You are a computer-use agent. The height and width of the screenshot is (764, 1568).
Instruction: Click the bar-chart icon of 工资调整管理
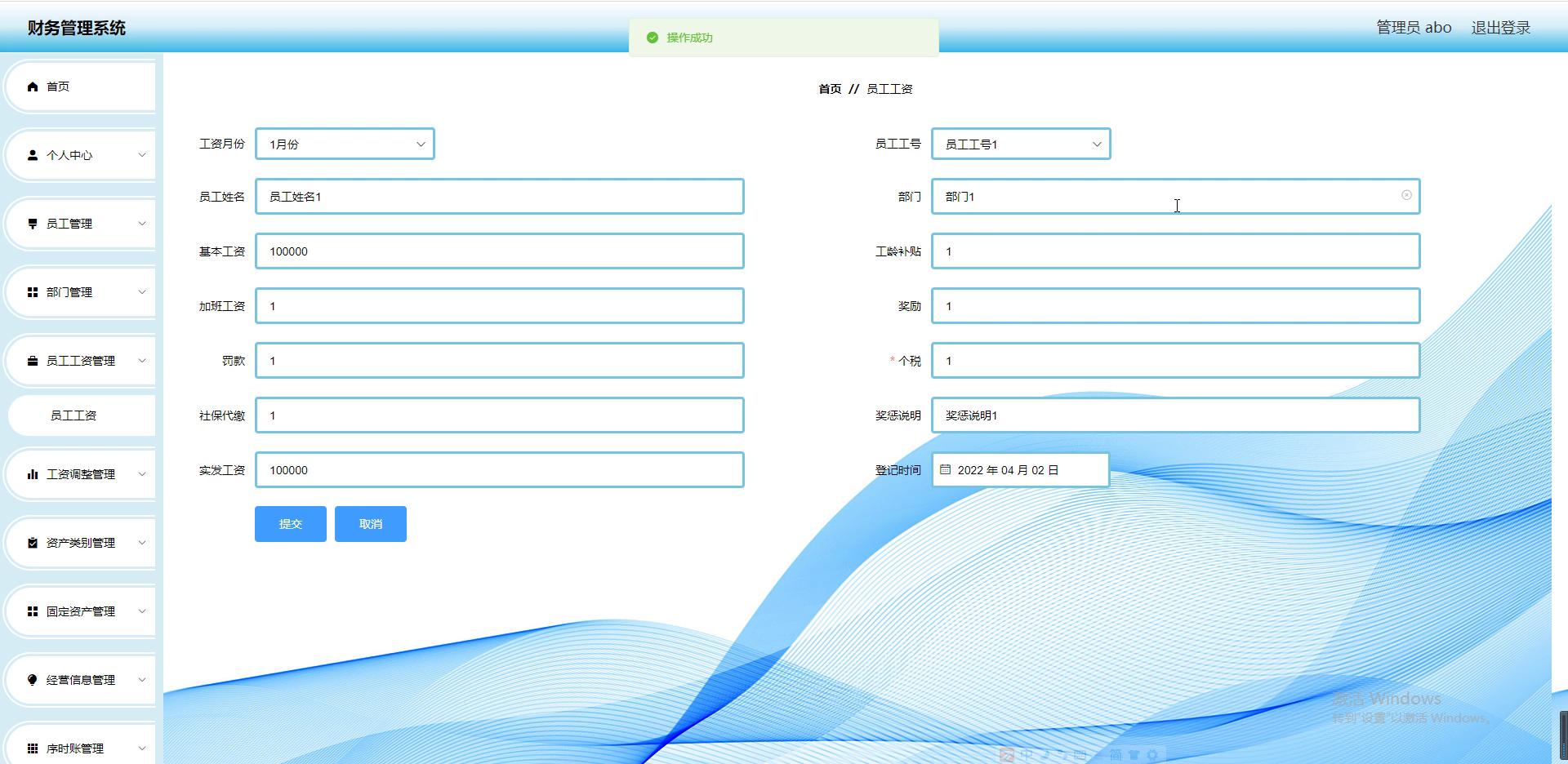33,473
